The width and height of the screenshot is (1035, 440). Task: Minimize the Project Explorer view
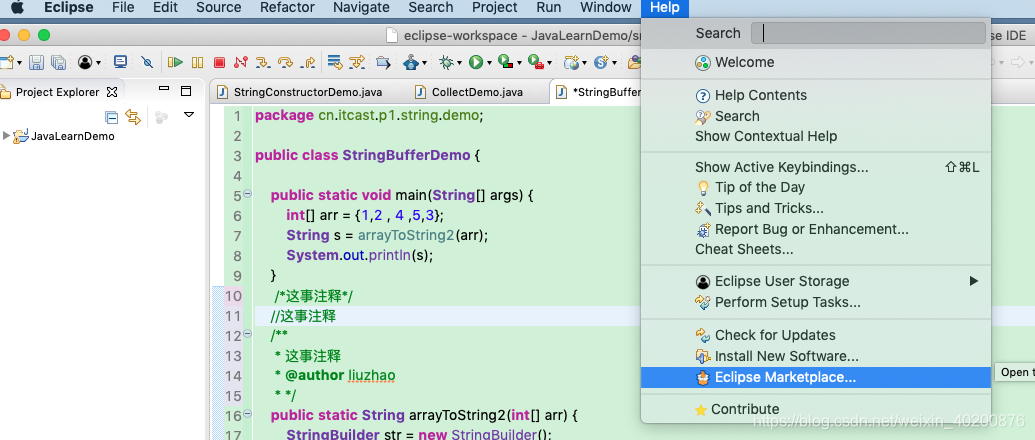(164, 88)
